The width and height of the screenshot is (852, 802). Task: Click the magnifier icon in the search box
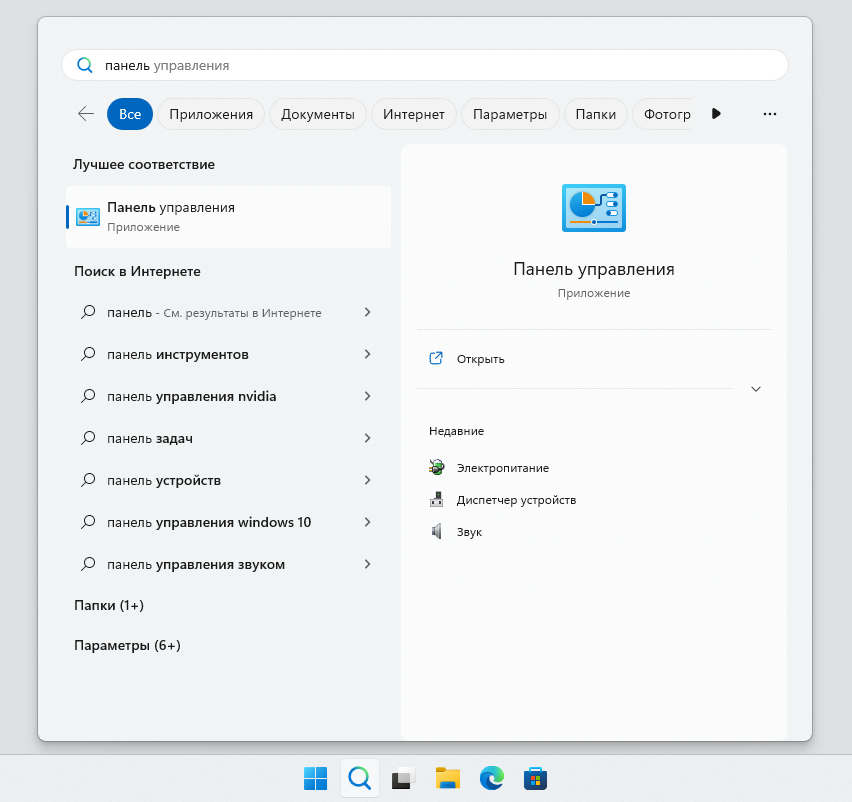[x=85, y=65]
